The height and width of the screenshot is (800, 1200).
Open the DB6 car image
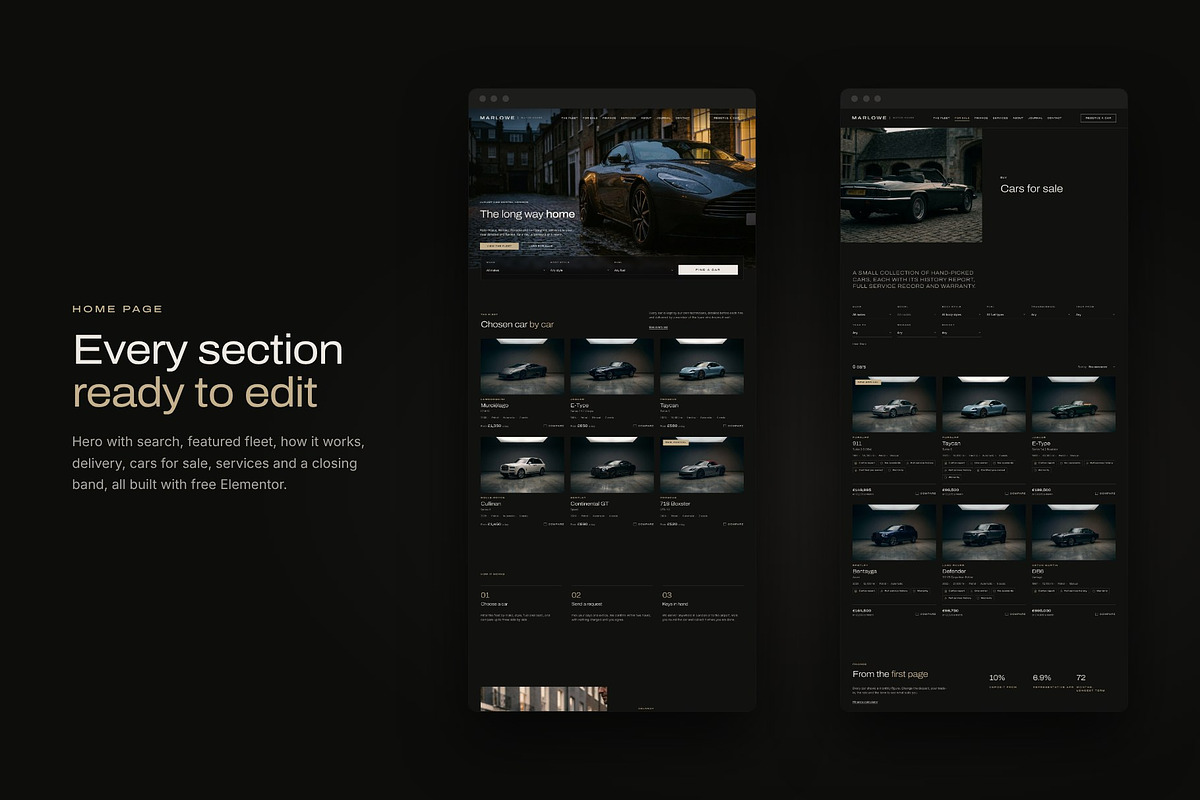(1074, 532)
